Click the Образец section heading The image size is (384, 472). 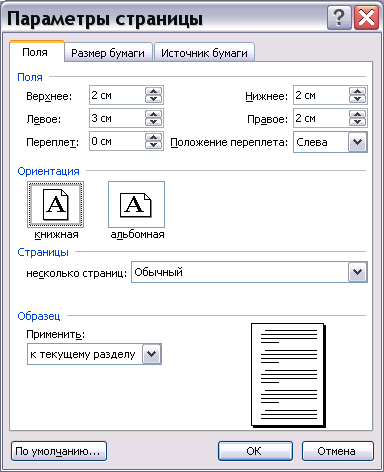point(39,316)
